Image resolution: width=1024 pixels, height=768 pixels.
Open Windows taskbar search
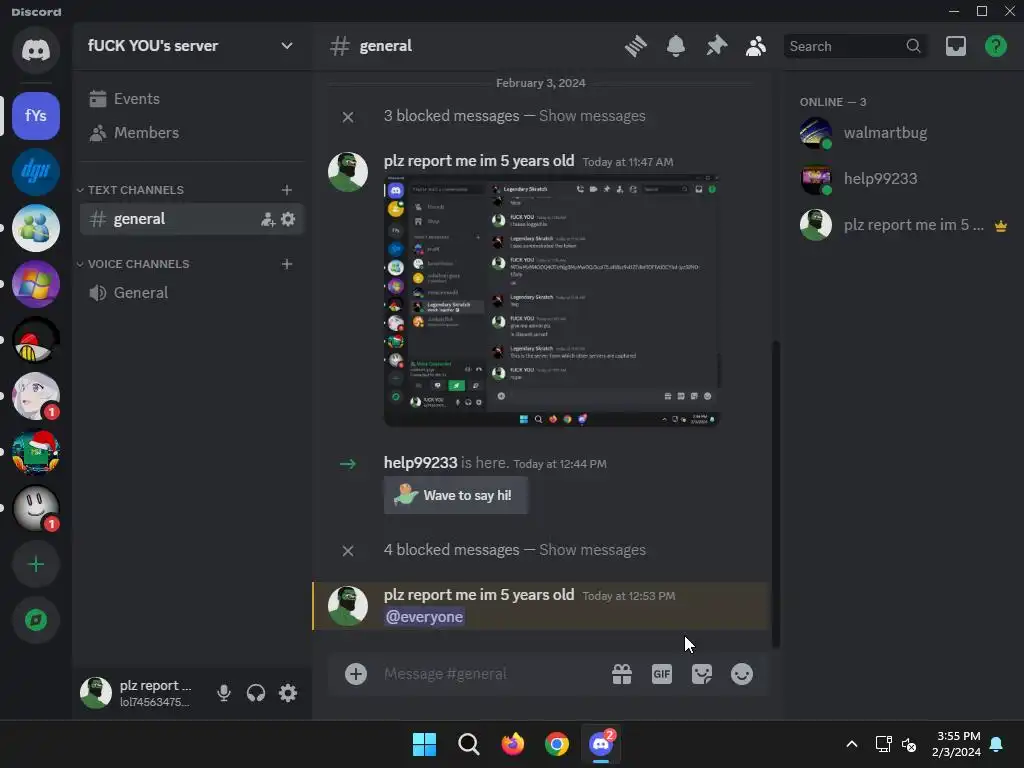click(x=468, y=744)
